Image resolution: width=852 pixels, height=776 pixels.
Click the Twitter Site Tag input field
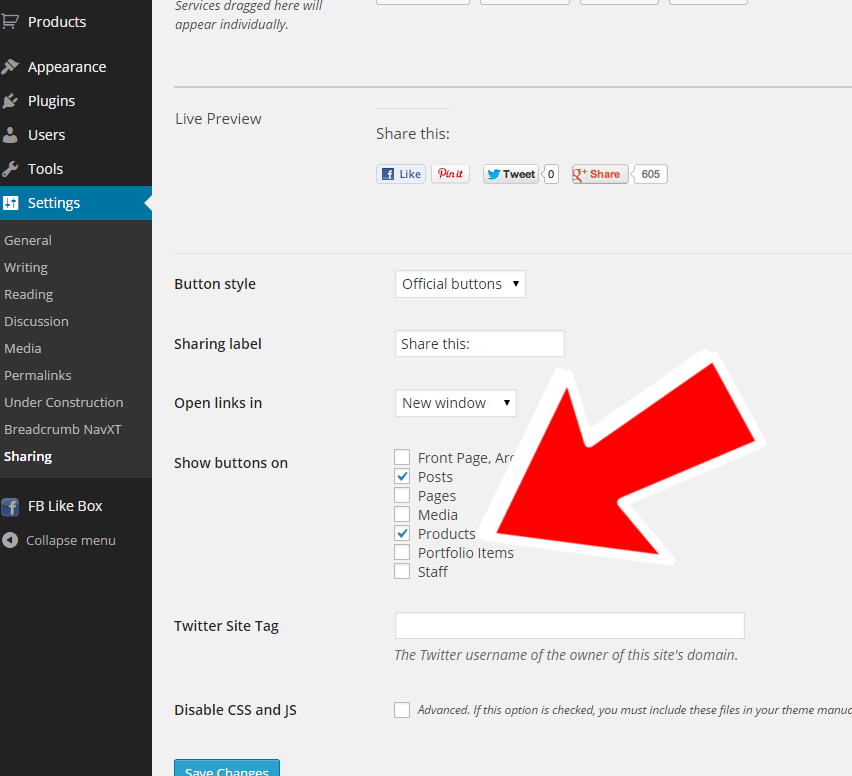[569, 625]
